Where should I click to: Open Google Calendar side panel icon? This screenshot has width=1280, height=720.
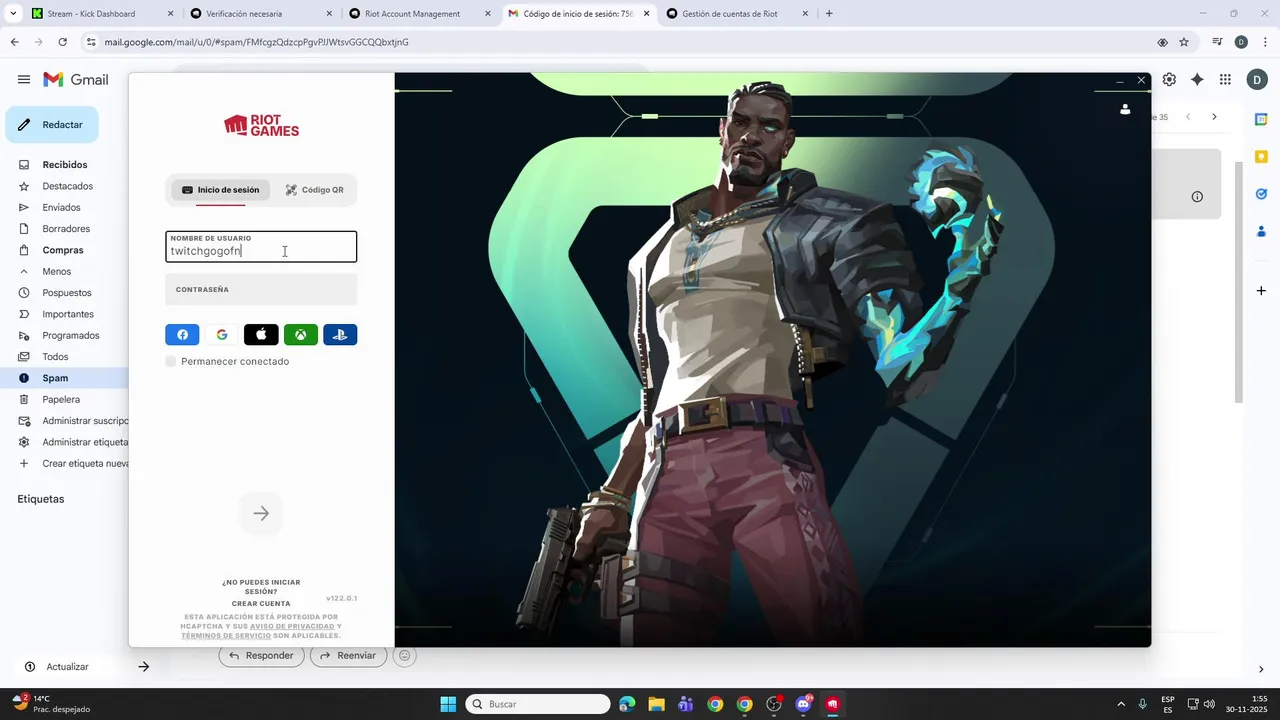point(1261,120)
